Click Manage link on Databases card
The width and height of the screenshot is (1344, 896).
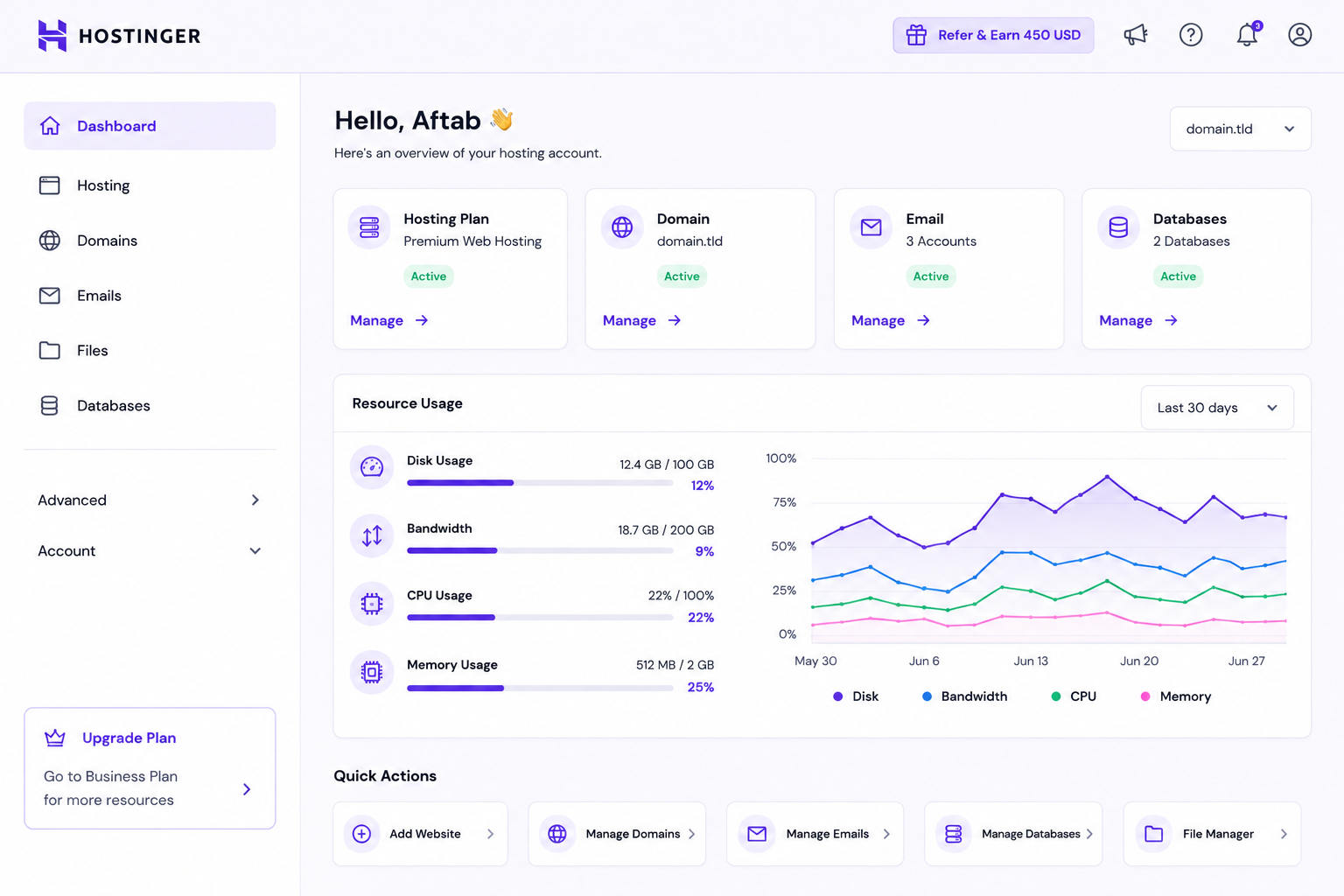1126,320
